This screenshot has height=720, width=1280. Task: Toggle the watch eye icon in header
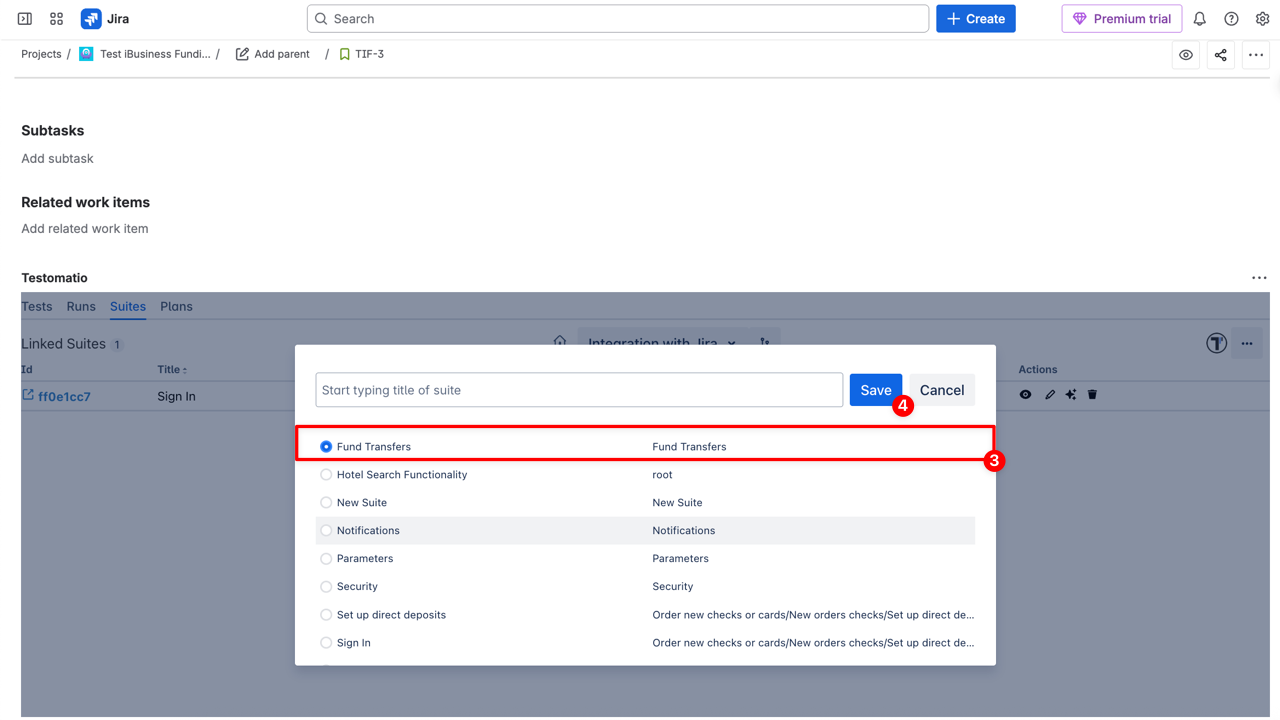[1185, 55]
